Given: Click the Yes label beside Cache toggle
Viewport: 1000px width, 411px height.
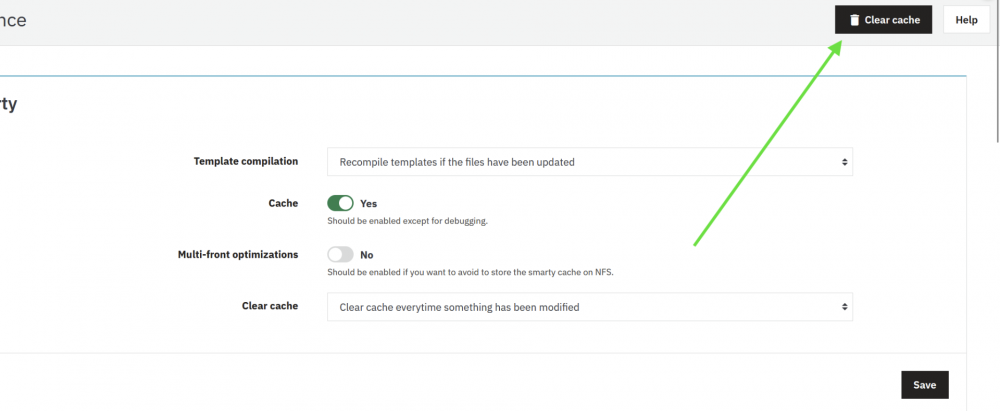Looking at the screenshot, I should pos(369,203).
